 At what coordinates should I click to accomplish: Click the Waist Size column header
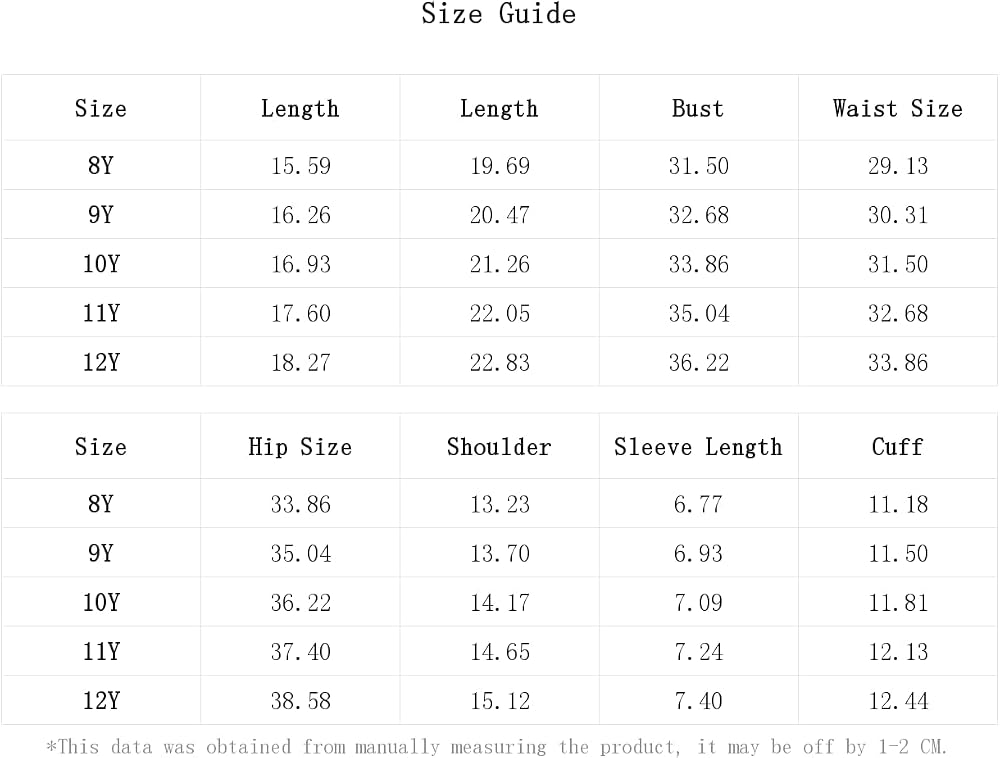click(898, 108)
